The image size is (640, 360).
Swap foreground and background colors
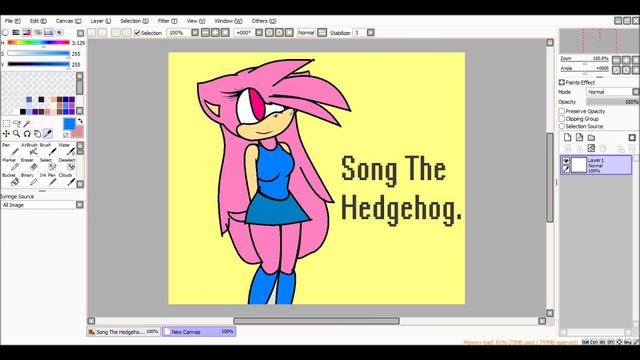80,121
